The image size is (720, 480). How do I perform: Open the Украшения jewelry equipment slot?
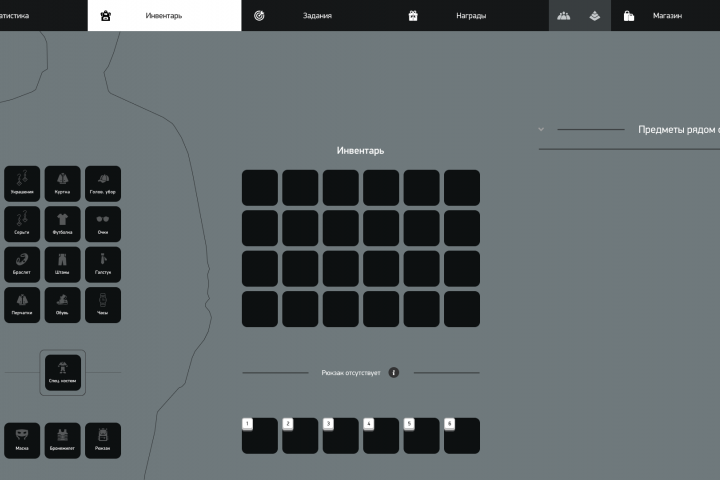(22, 184)
